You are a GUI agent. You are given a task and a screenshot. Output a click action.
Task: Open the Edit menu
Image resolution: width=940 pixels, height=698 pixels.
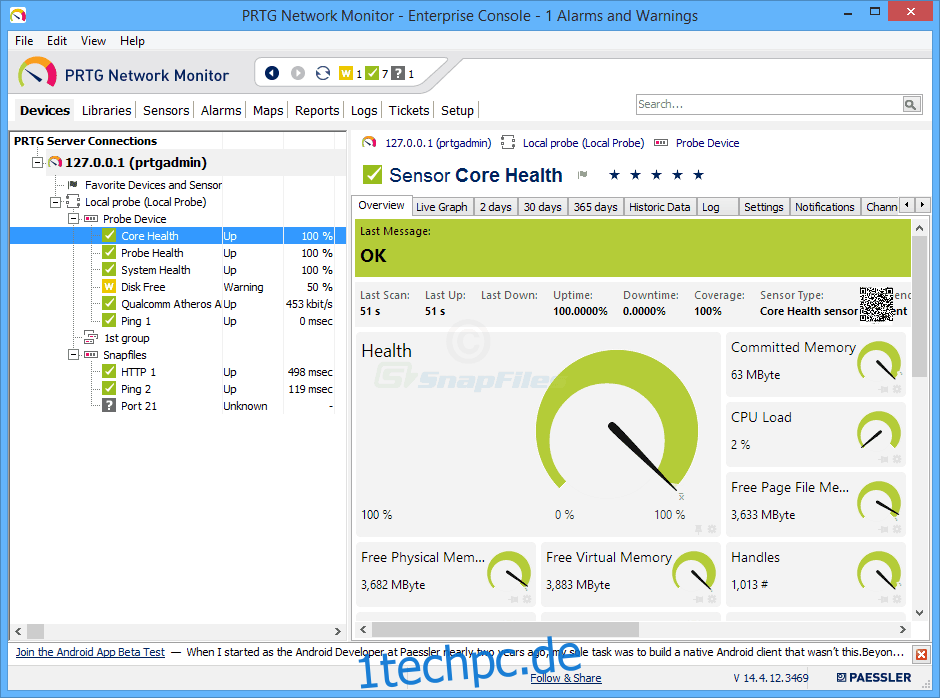pyautogui.click(x=57, y=41)
